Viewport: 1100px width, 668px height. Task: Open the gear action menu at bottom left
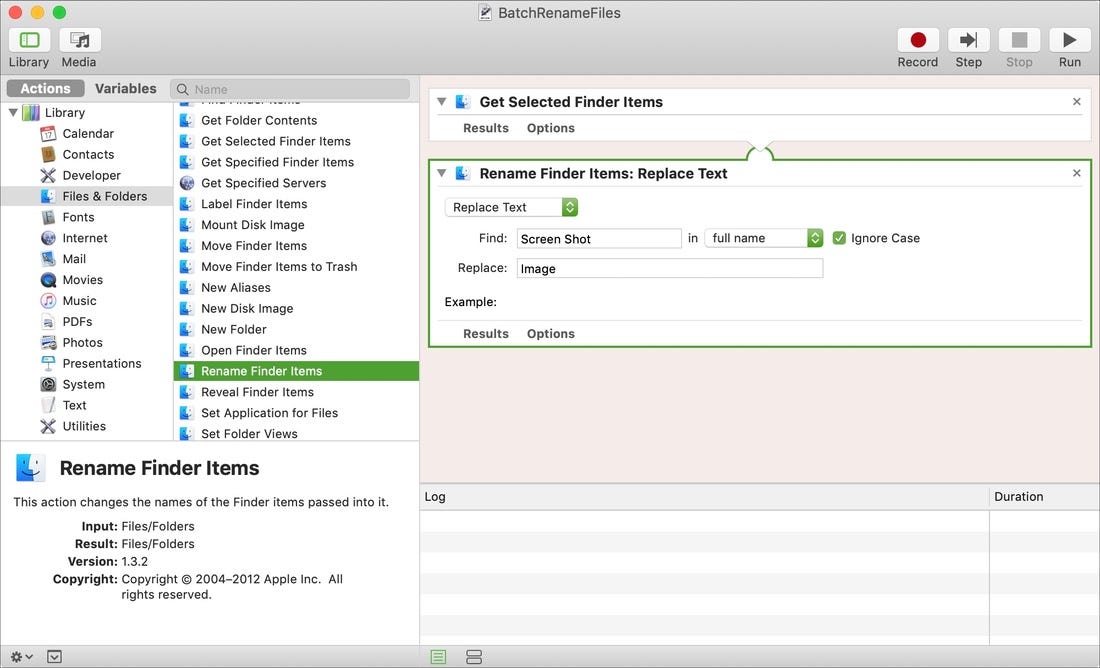click(x=21, y=657)
